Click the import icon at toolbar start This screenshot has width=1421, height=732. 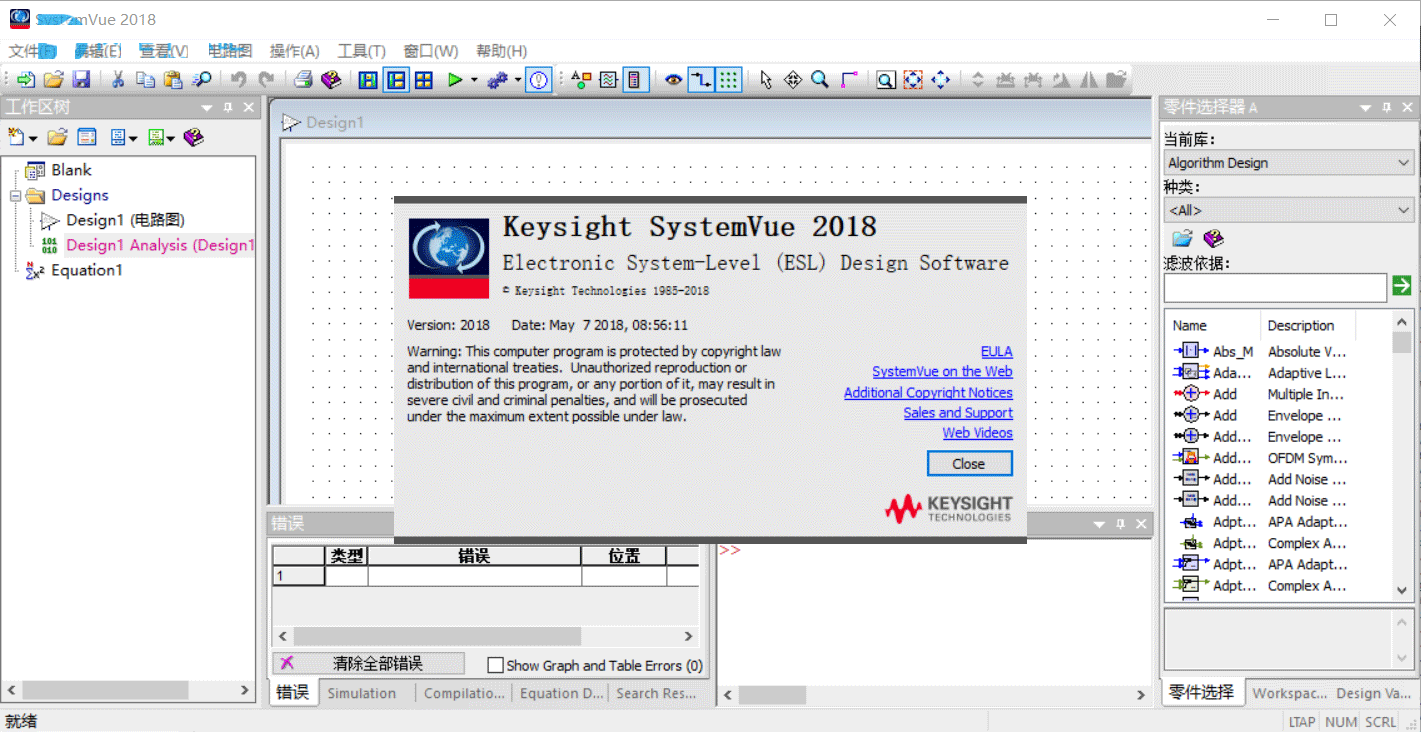25,80
